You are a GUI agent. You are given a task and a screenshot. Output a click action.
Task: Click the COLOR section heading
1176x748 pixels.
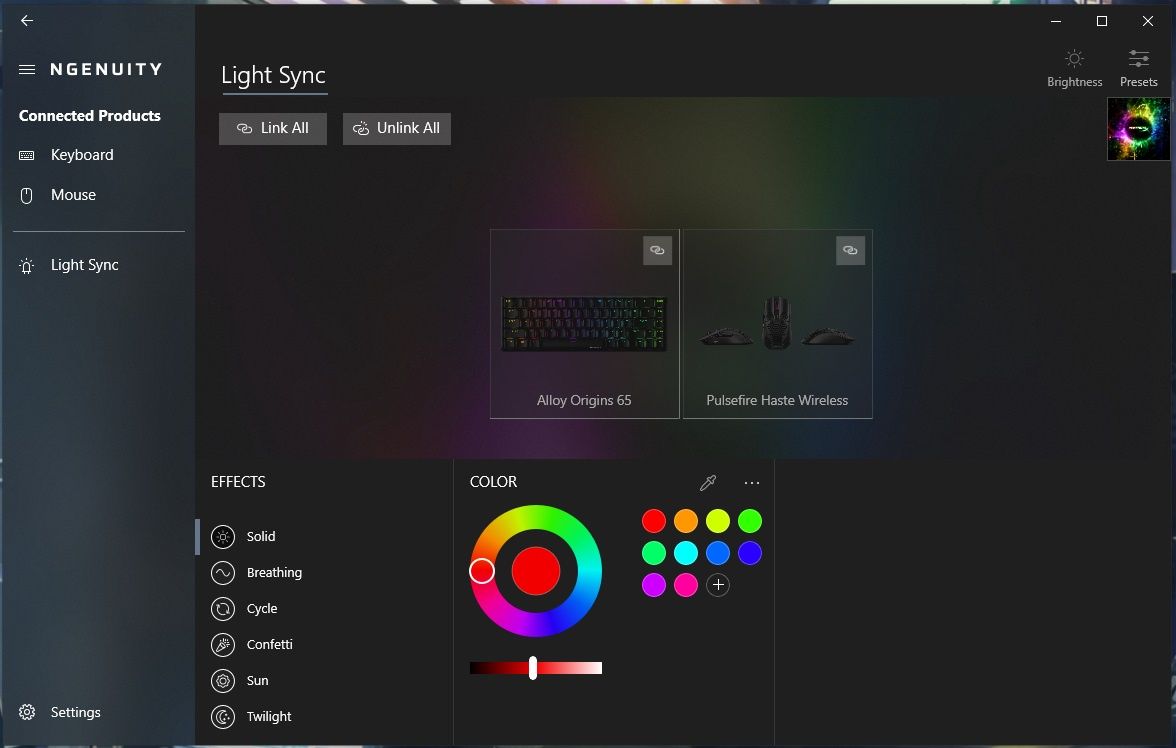click(494, 482)
